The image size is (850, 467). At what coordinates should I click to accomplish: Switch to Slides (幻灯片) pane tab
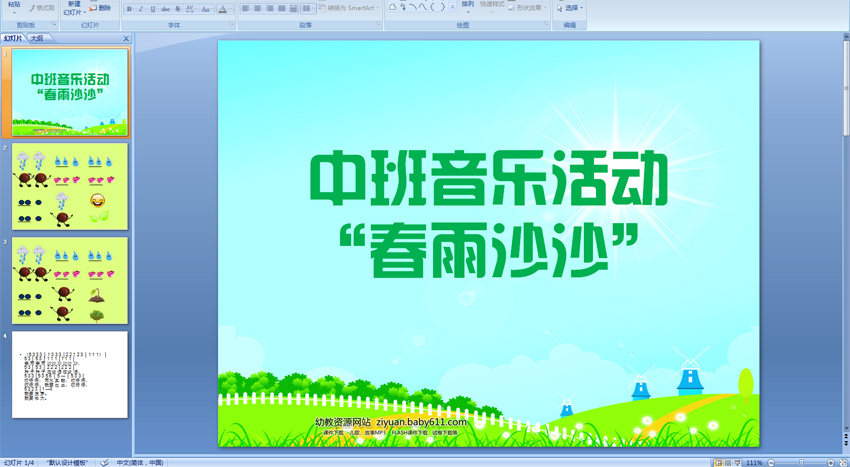(13, 38)
